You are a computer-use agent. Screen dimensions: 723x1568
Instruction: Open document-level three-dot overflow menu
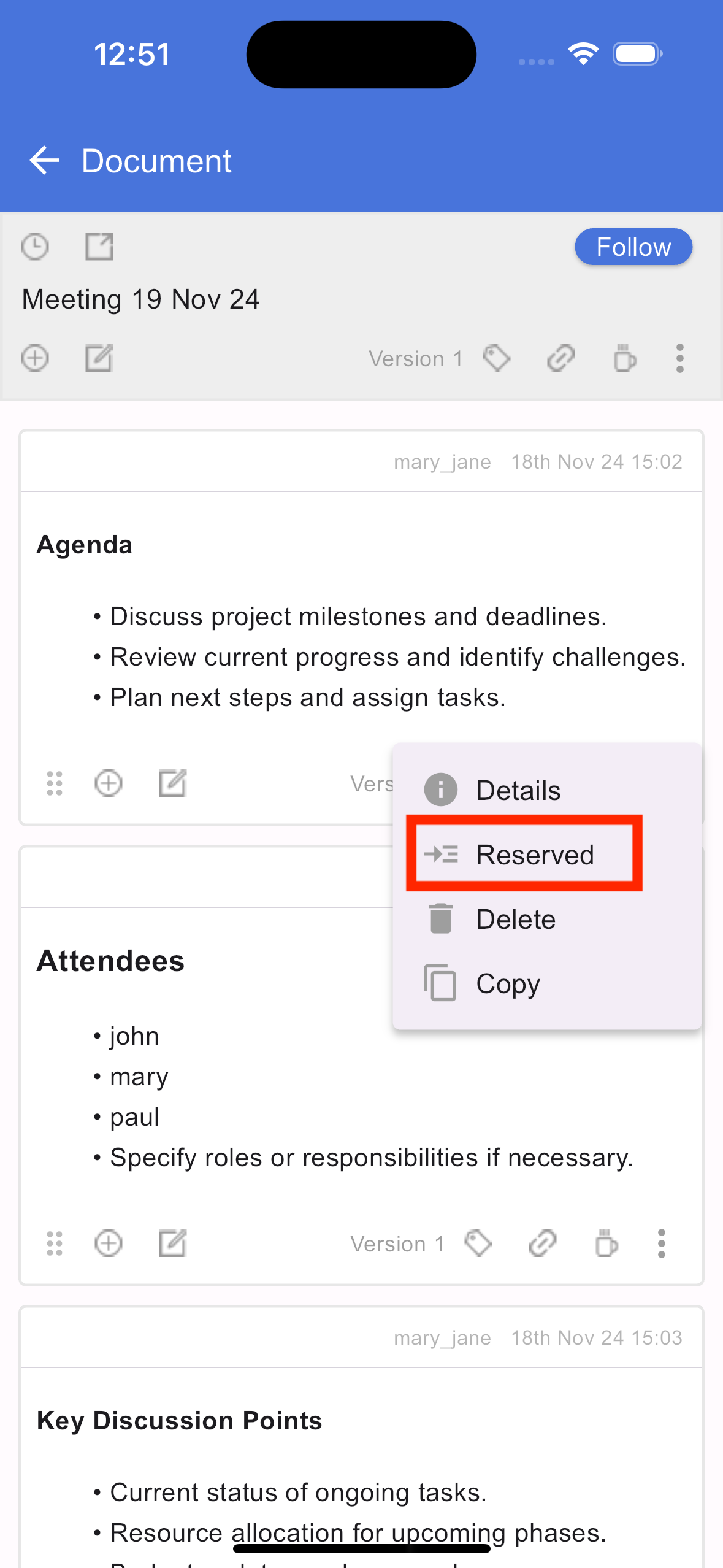click(679, 358)
